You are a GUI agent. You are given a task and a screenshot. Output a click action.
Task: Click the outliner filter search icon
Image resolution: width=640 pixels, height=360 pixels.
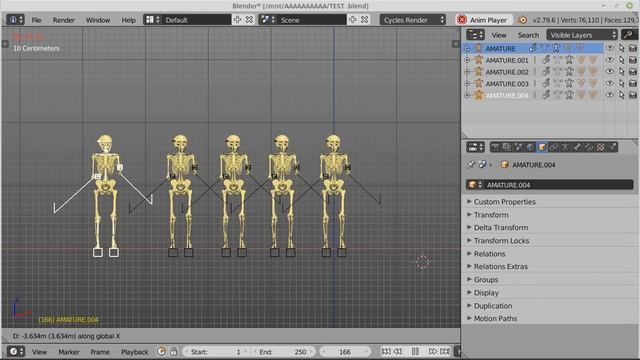coord(629,35)
